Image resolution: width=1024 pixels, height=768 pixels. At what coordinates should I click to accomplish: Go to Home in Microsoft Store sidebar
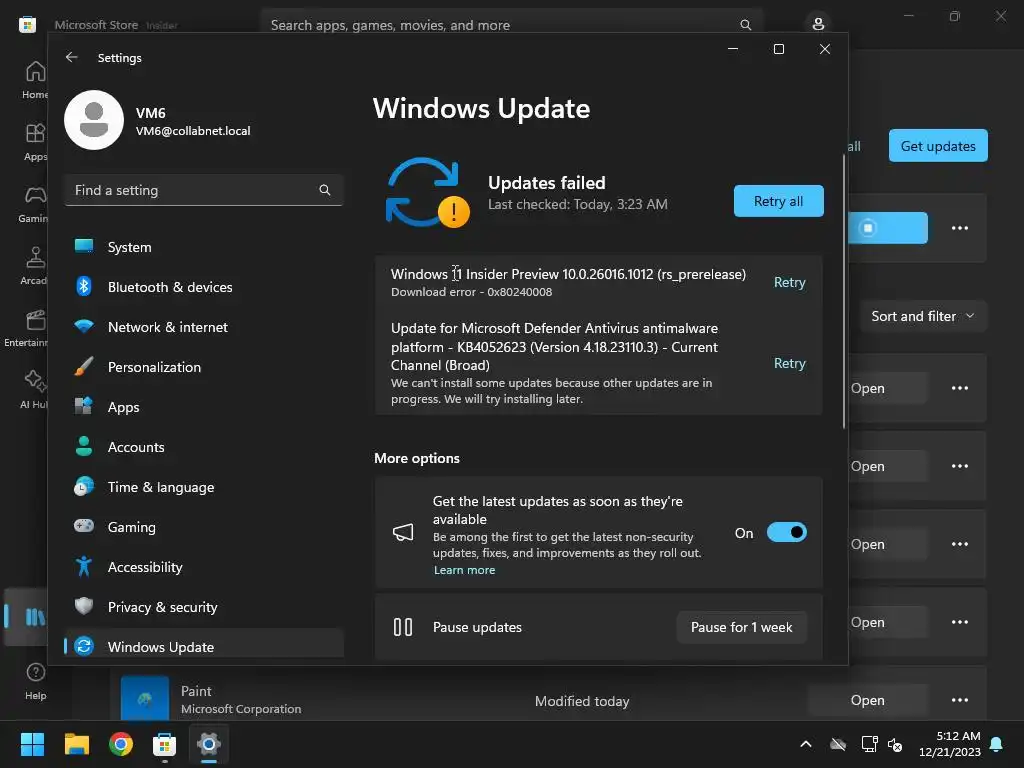point(33,80)
